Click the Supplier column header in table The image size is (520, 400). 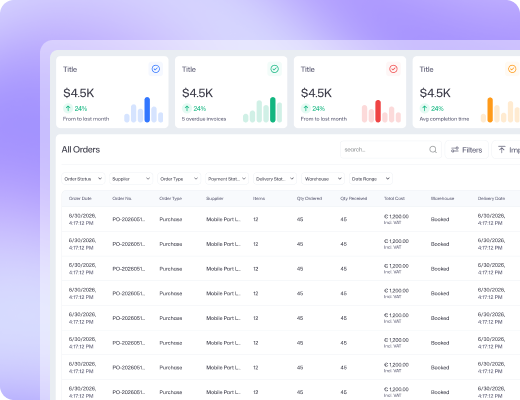click(x=214, y=198)
